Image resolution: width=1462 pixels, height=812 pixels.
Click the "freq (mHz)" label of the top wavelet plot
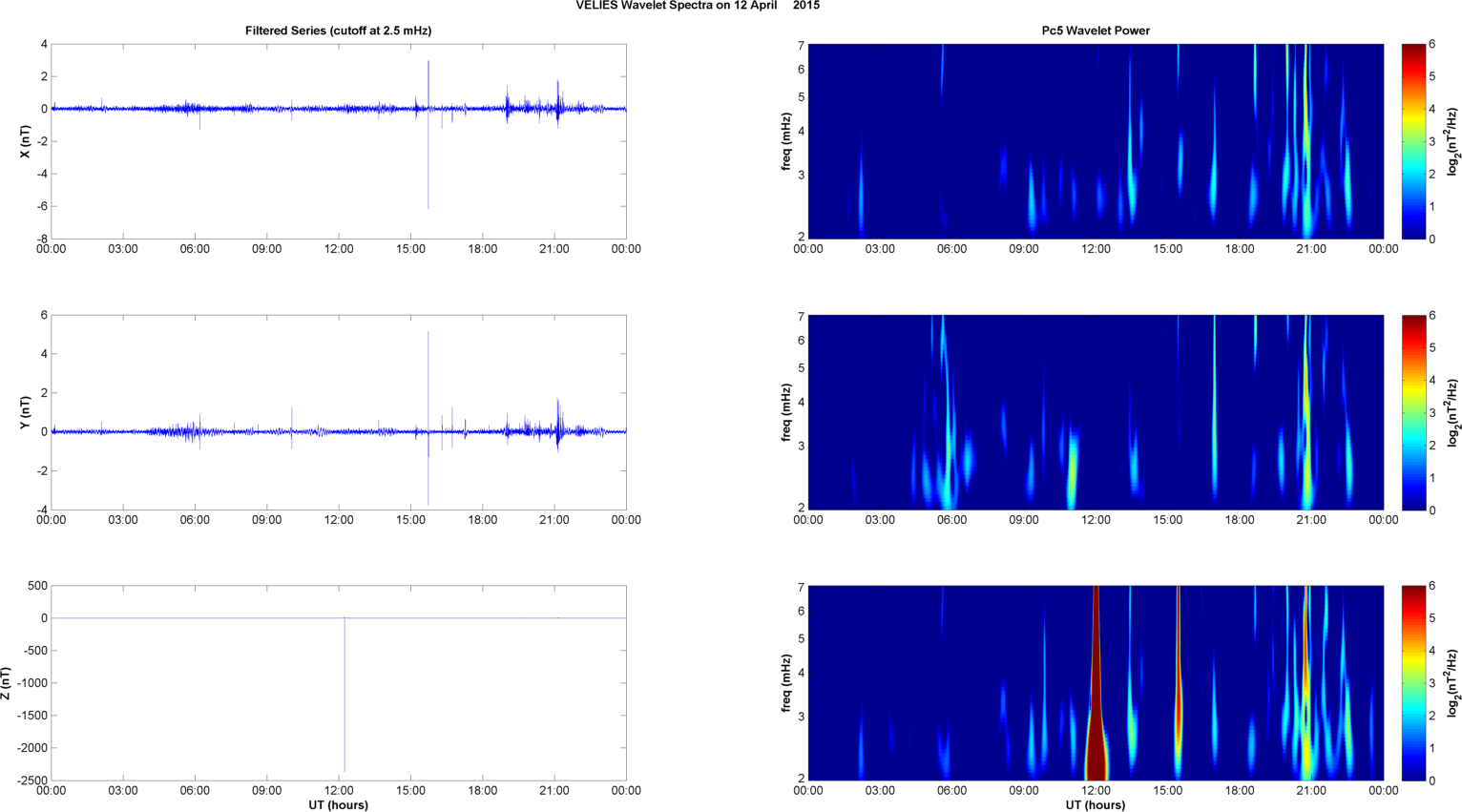click(x=785, y=141)
